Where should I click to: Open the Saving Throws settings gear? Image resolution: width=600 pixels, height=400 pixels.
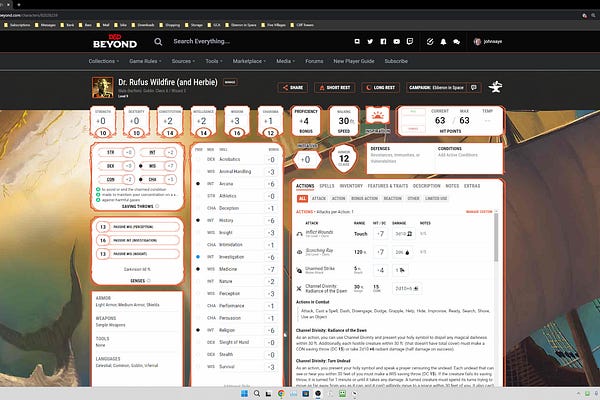[x=157, y=206]
